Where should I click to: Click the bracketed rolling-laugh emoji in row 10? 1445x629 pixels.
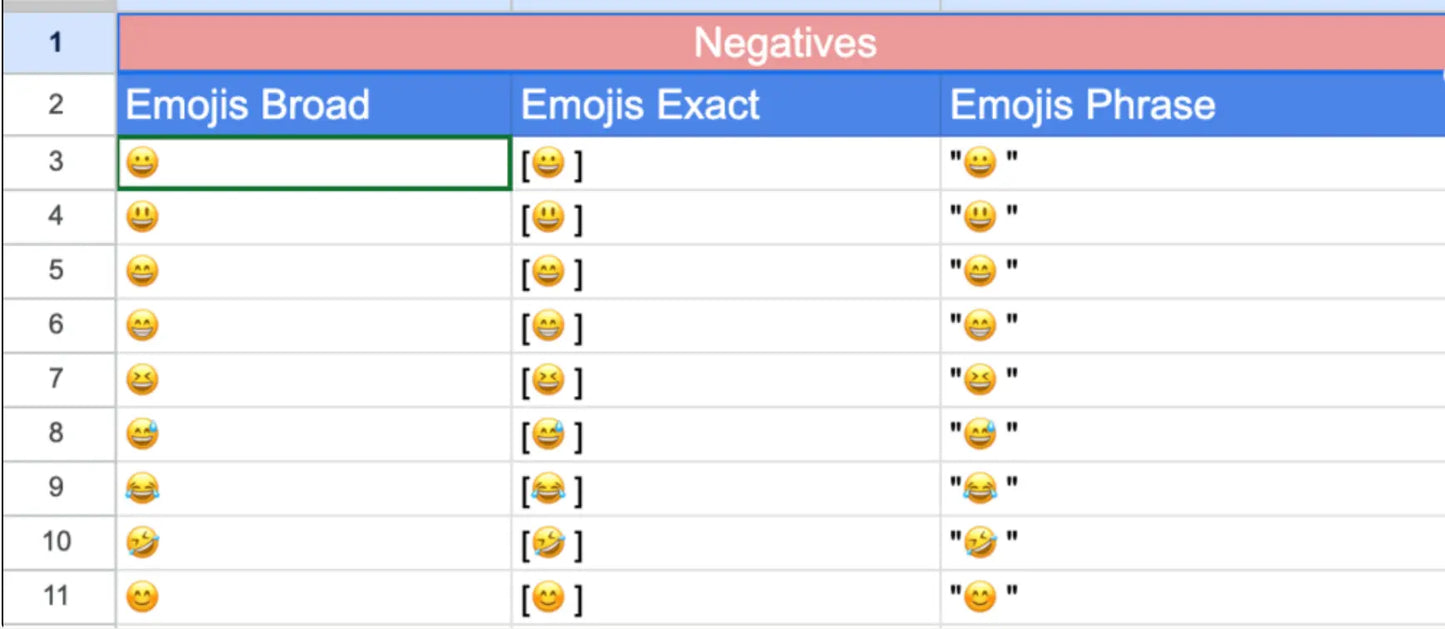(551, 544)
